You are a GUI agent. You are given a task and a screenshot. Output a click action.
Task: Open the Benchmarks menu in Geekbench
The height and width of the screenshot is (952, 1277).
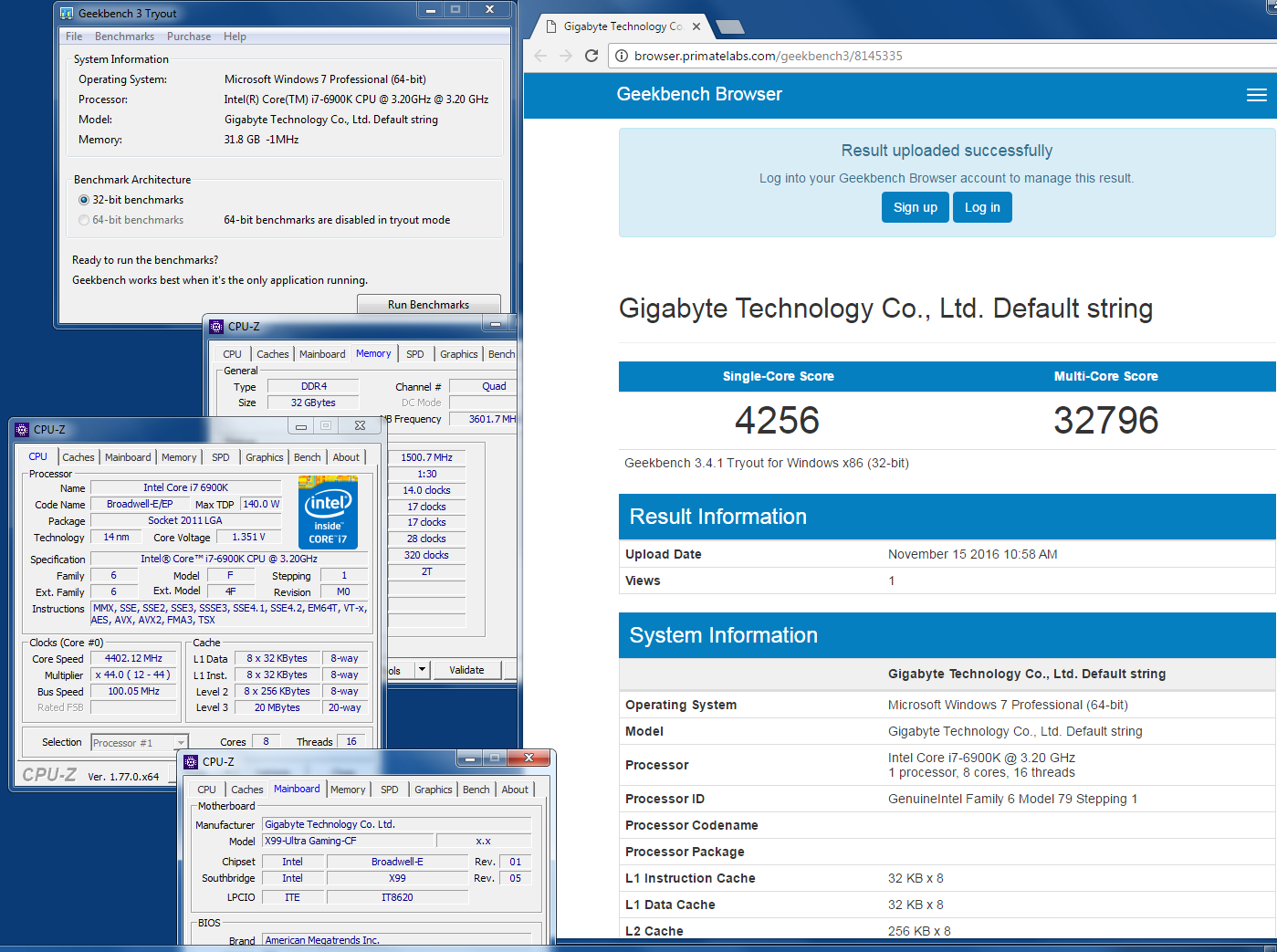[x=124, y=37]
